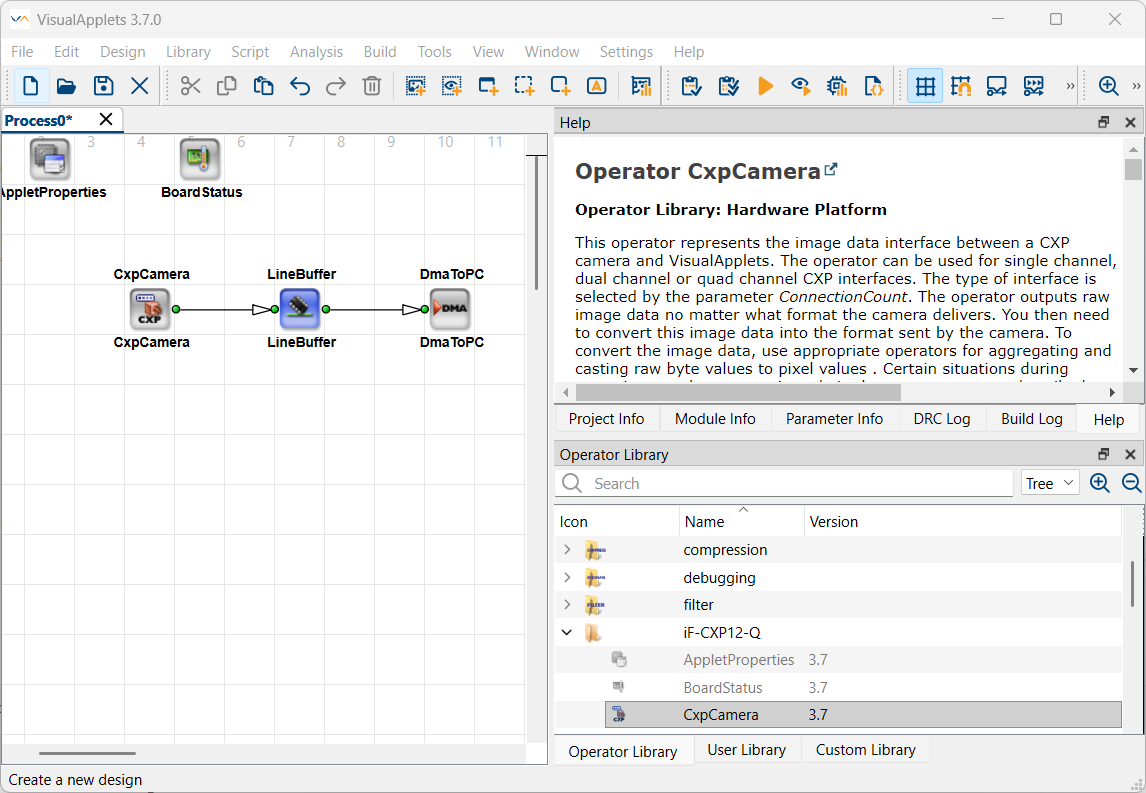Switch to the Build Log tab
Screen dimensions: 1146x793
[x=1031, y=419]
